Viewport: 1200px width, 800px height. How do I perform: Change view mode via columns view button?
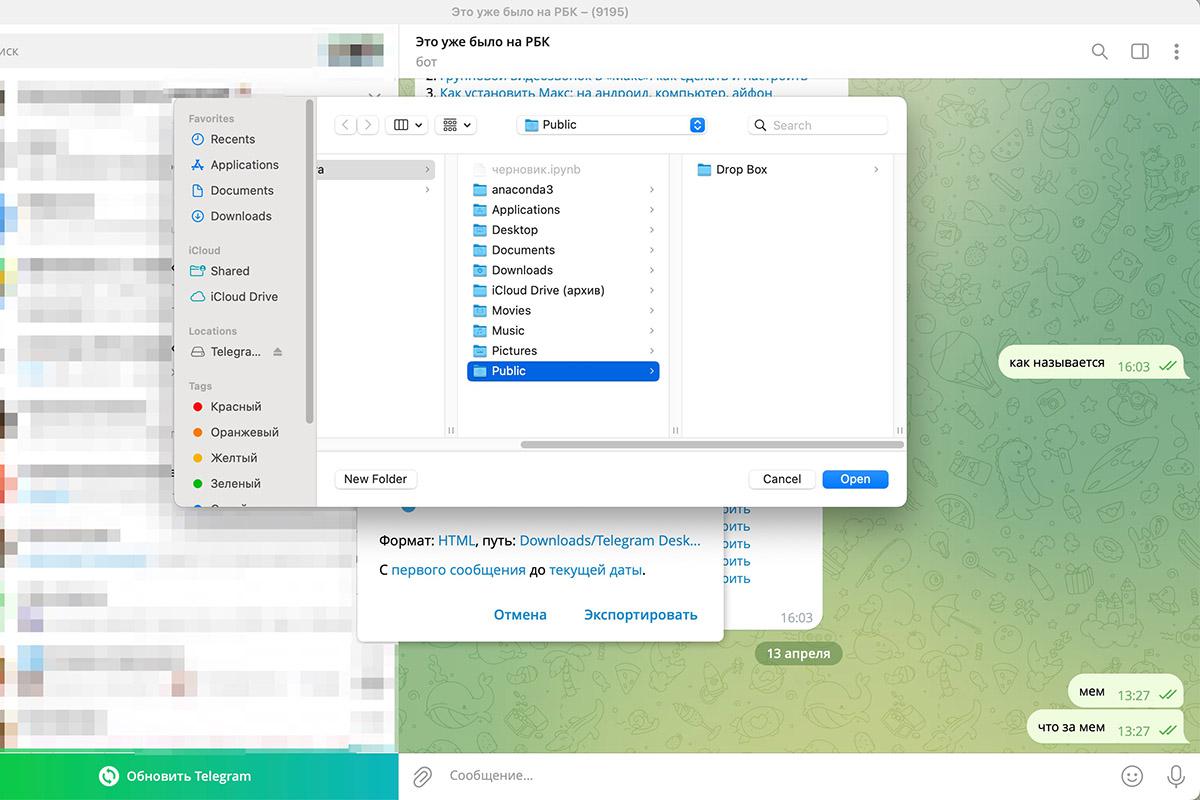(408, 125)
